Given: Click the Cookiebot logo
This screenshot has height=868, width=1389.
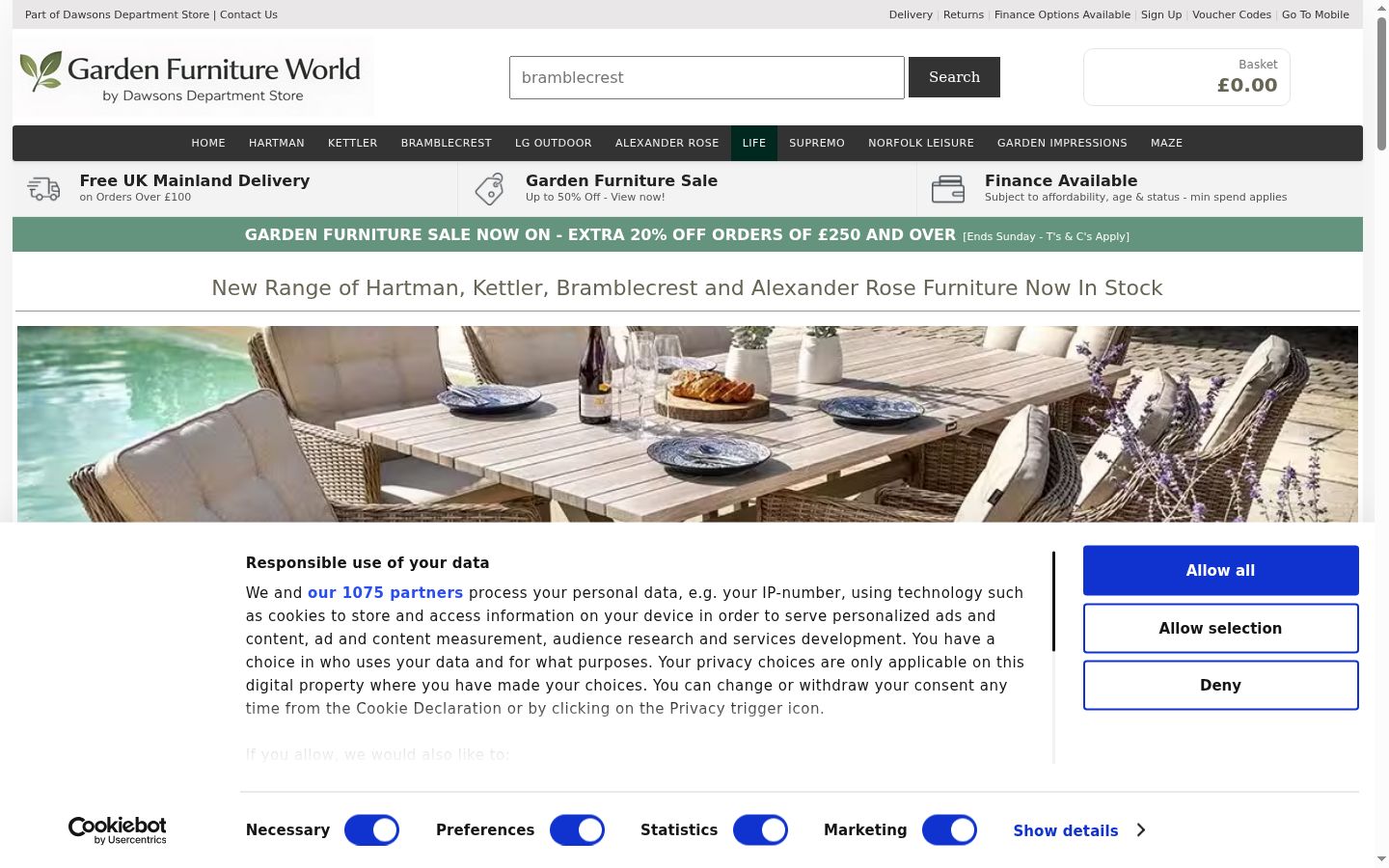Looking at the screenshot, I should point(118,830).
